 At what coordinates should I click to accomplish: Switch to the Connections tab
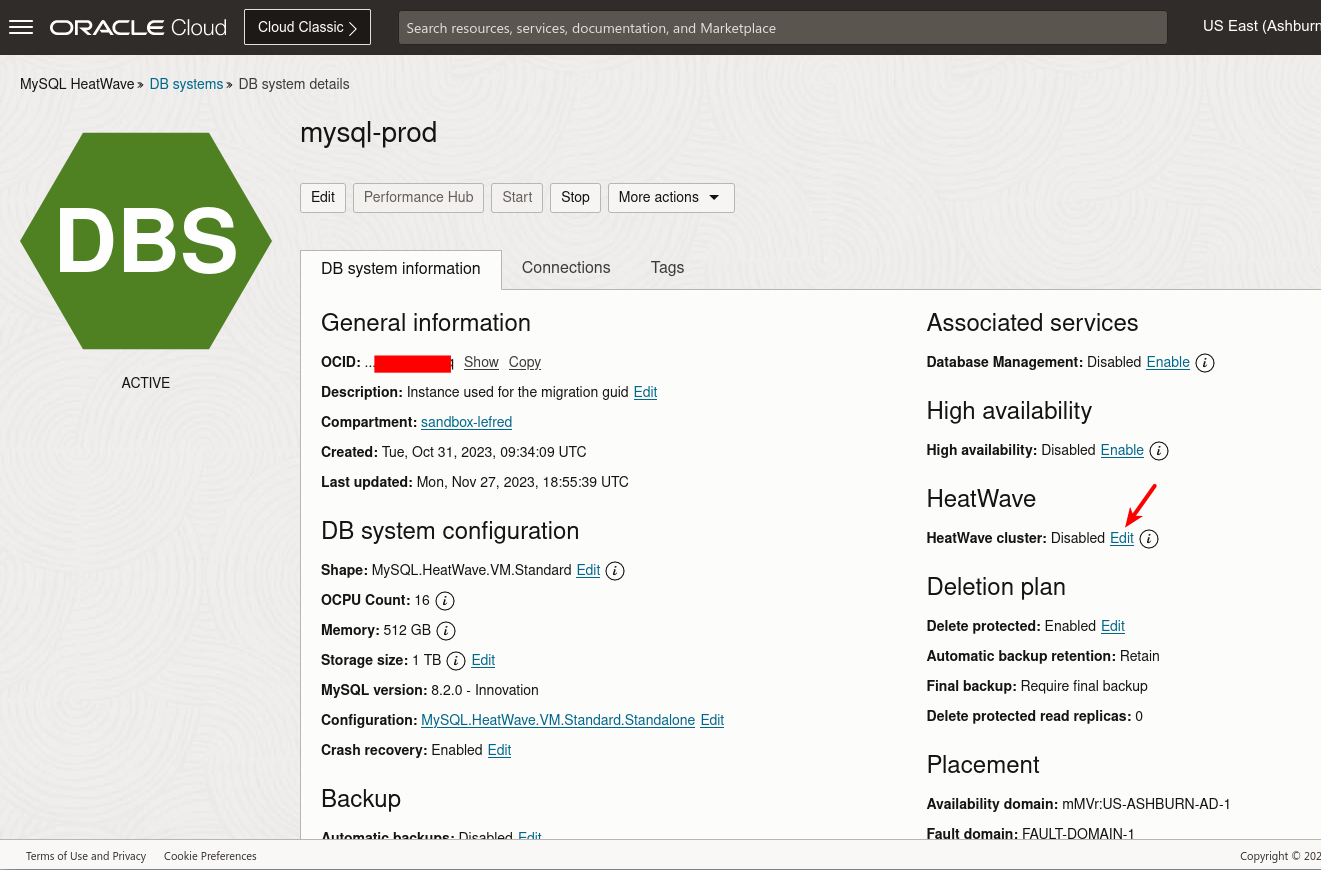pyautogui.click(x=566, y=267)
